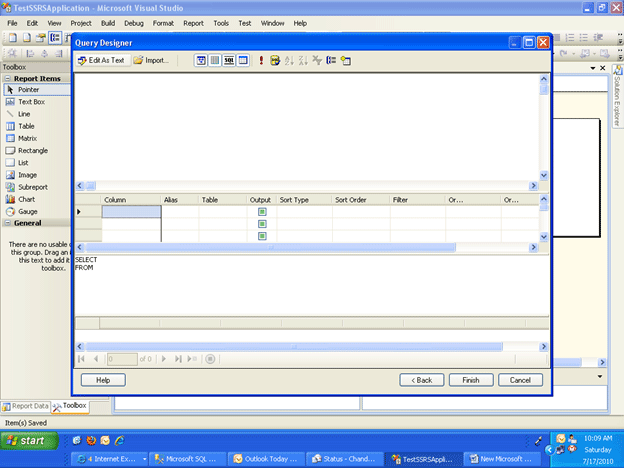The width and height of the screenshot is (624, 468).
Task: Switch to the Toolbox tab
Action: click(70, 406)
